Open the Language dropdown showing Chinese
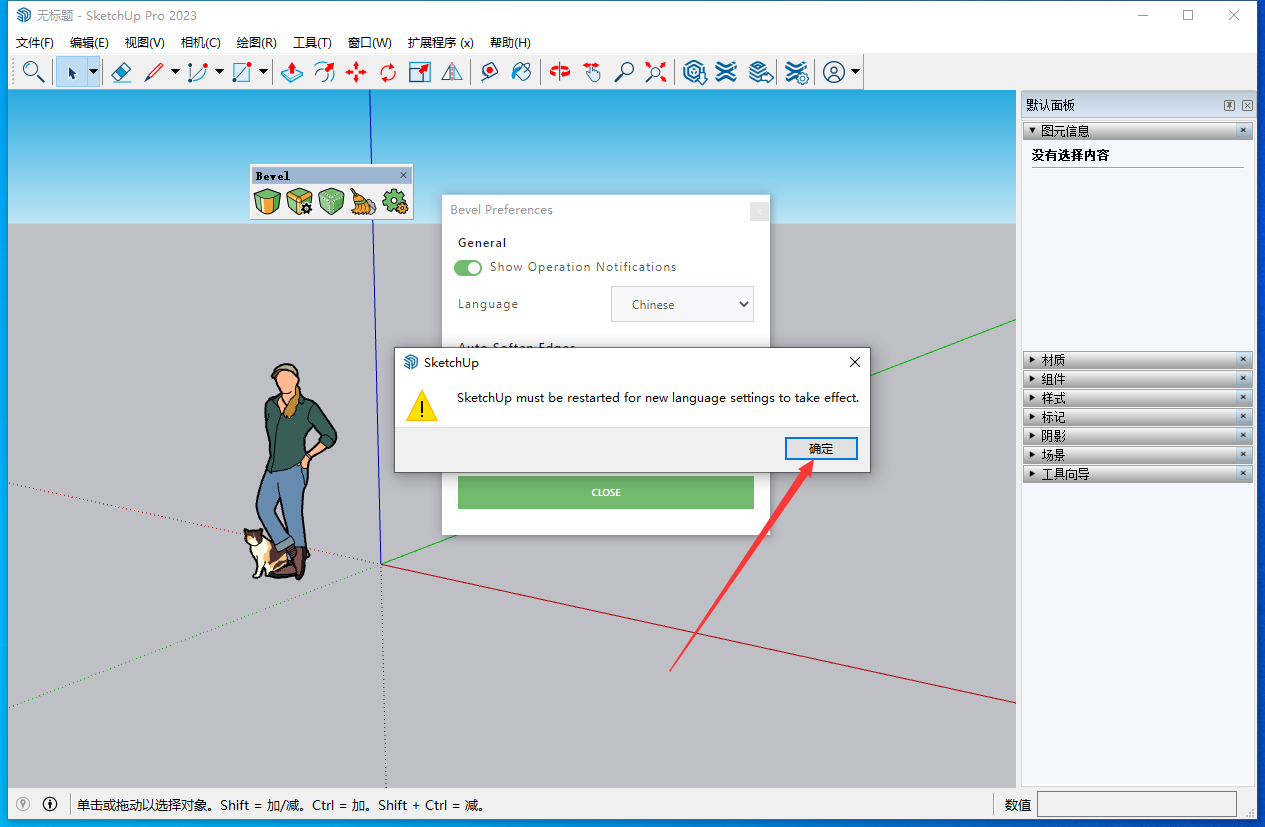The height and width of the screenshot is (827, 1265). point(682,305)
